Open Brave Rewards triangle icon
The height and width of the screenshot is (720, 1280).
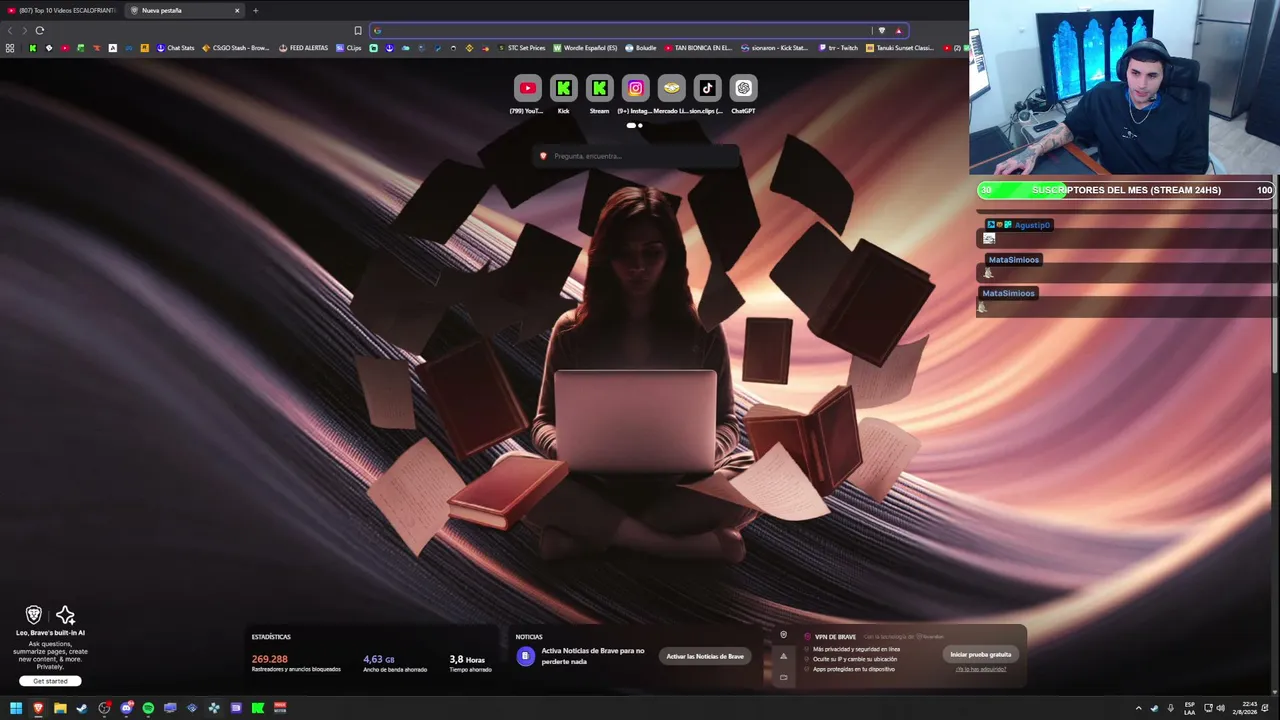pyautogui.click(x=898, y=30)
